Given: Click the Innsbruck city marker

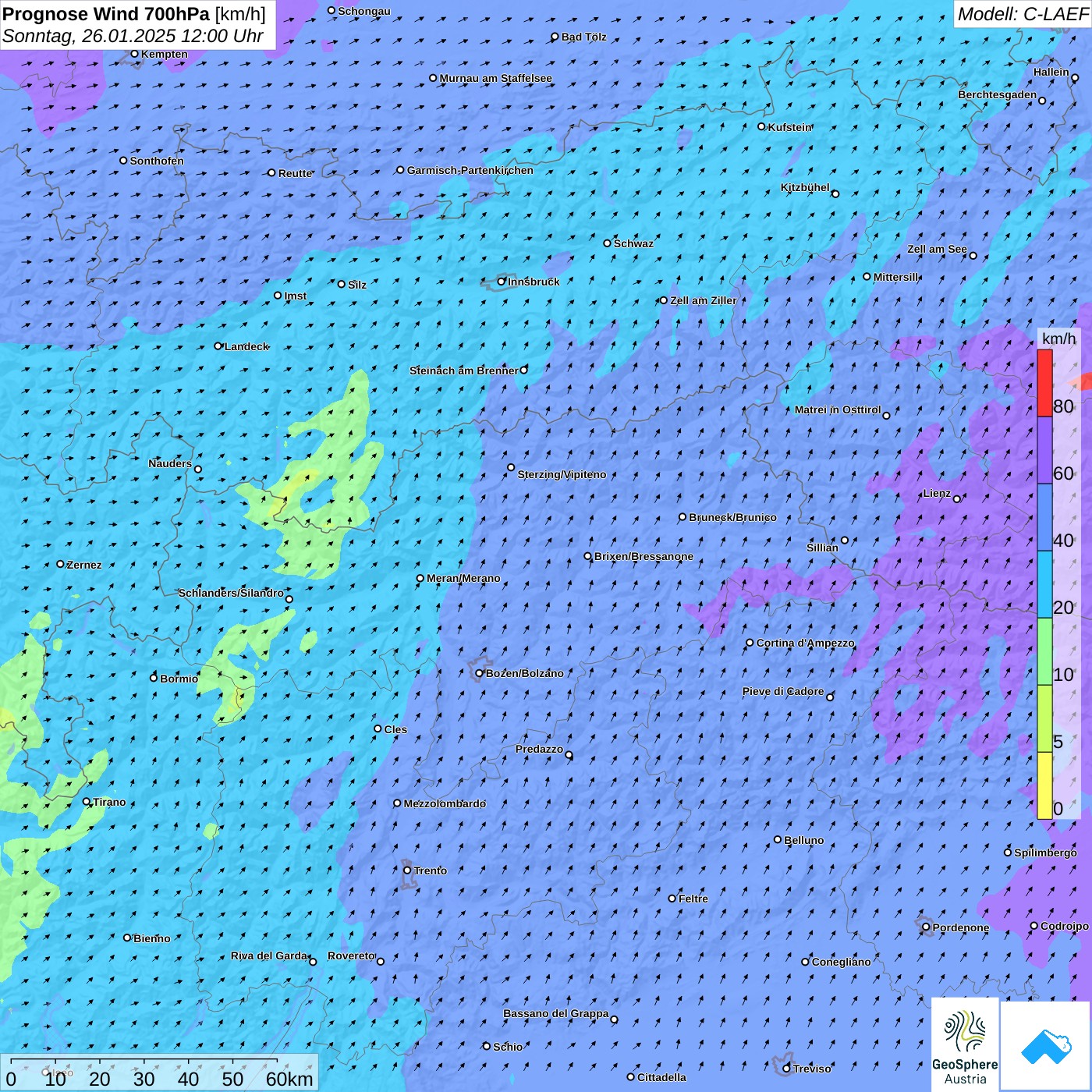Looking at the screenshot, I should (501, 282).
